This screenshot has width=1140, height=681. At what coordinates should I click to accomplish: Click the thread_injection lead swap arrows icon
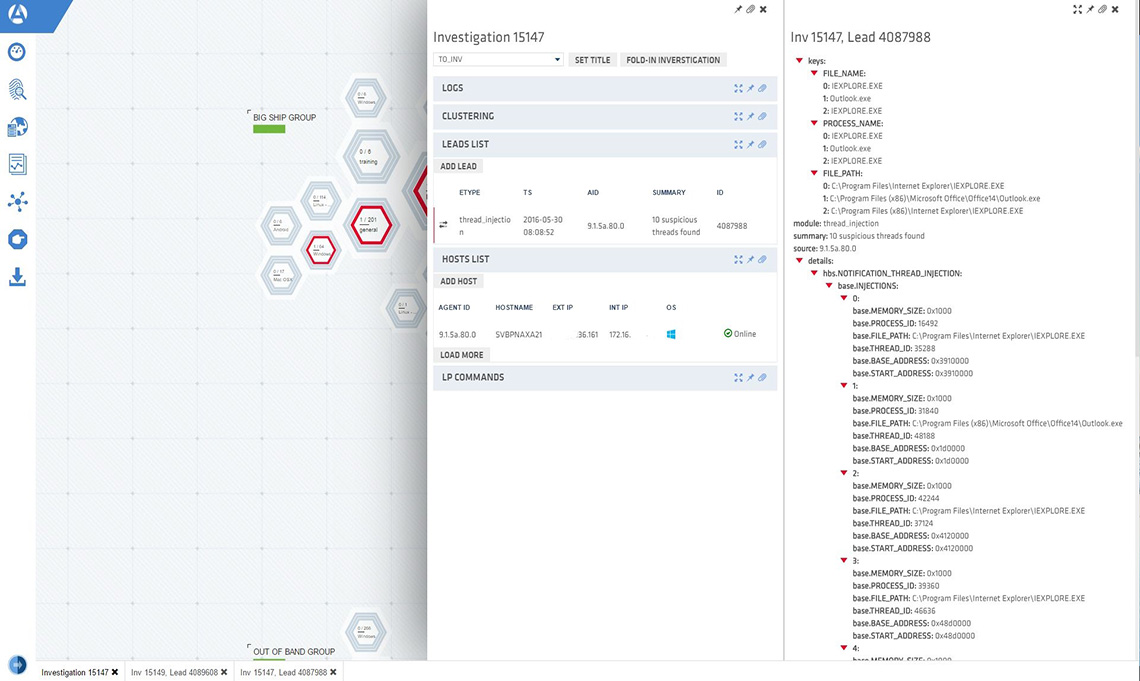443,225
